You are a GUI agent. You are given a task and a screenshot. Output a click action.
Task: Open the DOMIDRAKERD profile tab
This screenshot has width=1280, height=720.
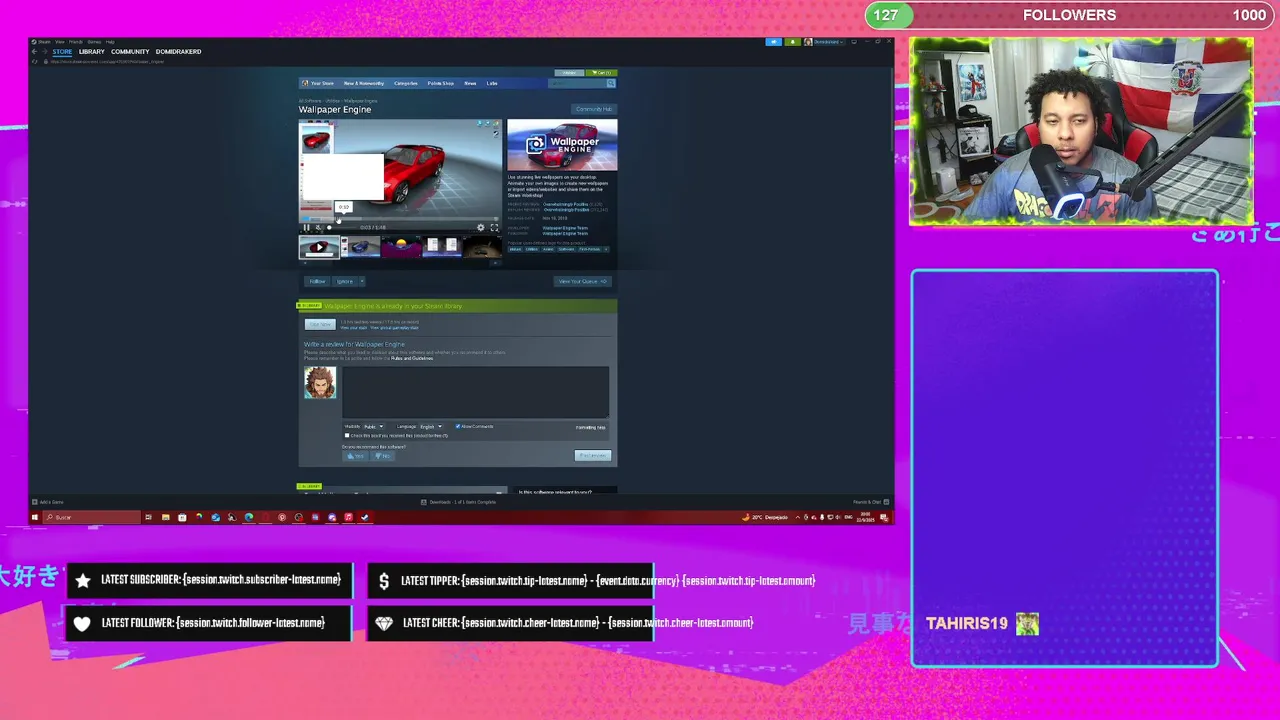(178, 51)
